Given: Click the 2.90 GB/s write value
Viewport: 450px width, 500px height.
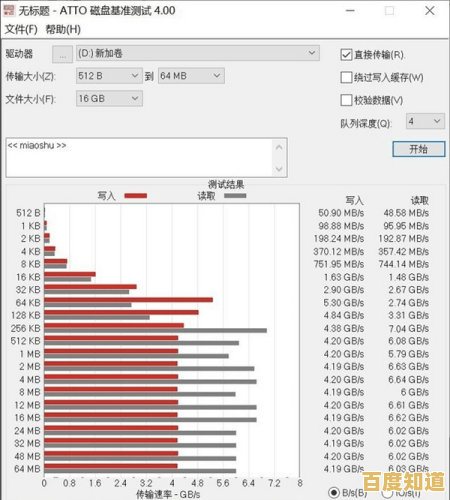Looking at the screenshot, I should point(344,290).
